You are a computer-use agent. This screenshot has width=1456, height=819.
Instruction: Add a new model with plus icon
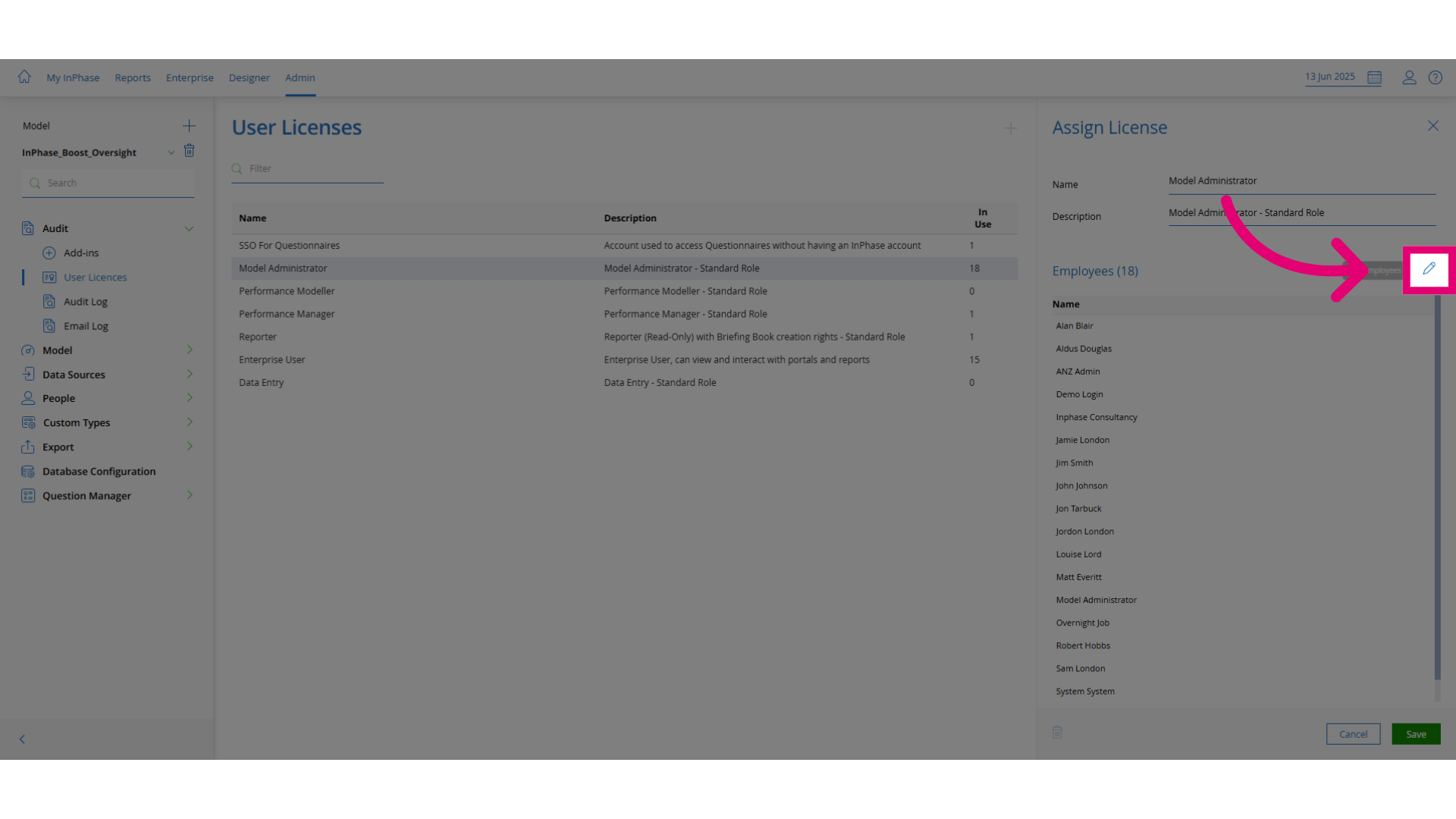click(189, 126)
